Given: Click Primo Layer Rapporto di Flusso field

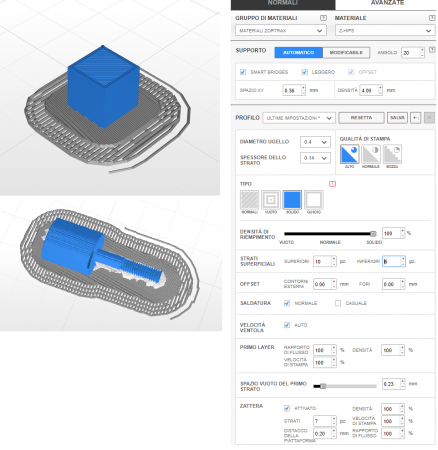Looking at the screenshot, I should point(322,350).
